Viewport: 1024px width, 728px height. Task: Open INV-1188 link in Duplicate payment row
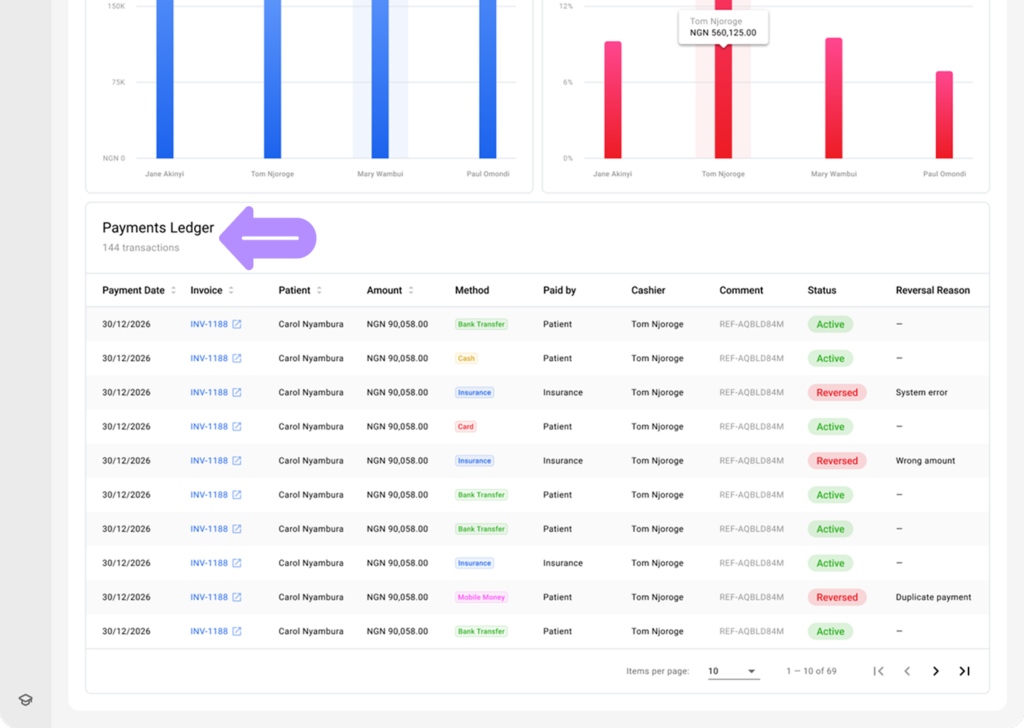(x=209, y=597)
